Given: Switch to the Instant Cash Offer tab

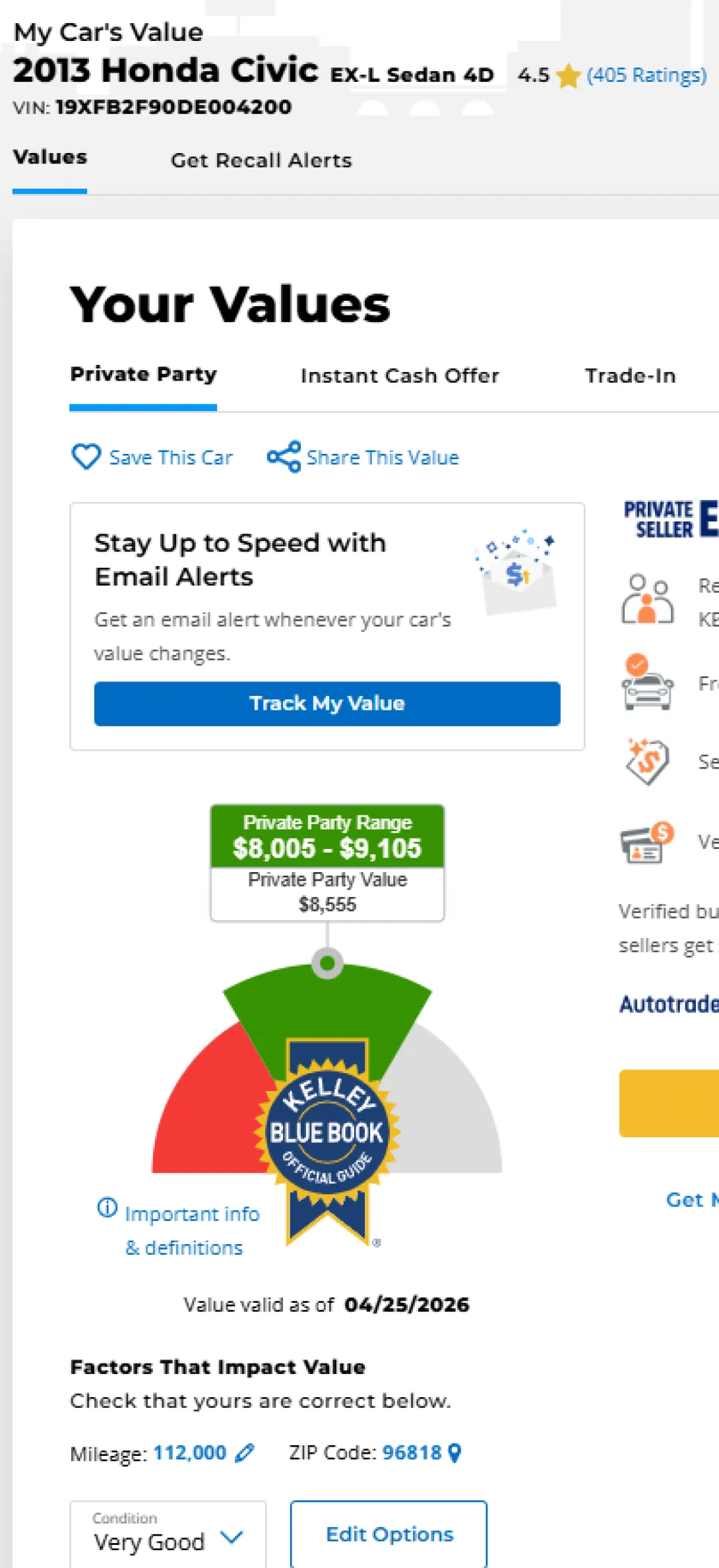Looking at the screenshot, I should (400, 376).
